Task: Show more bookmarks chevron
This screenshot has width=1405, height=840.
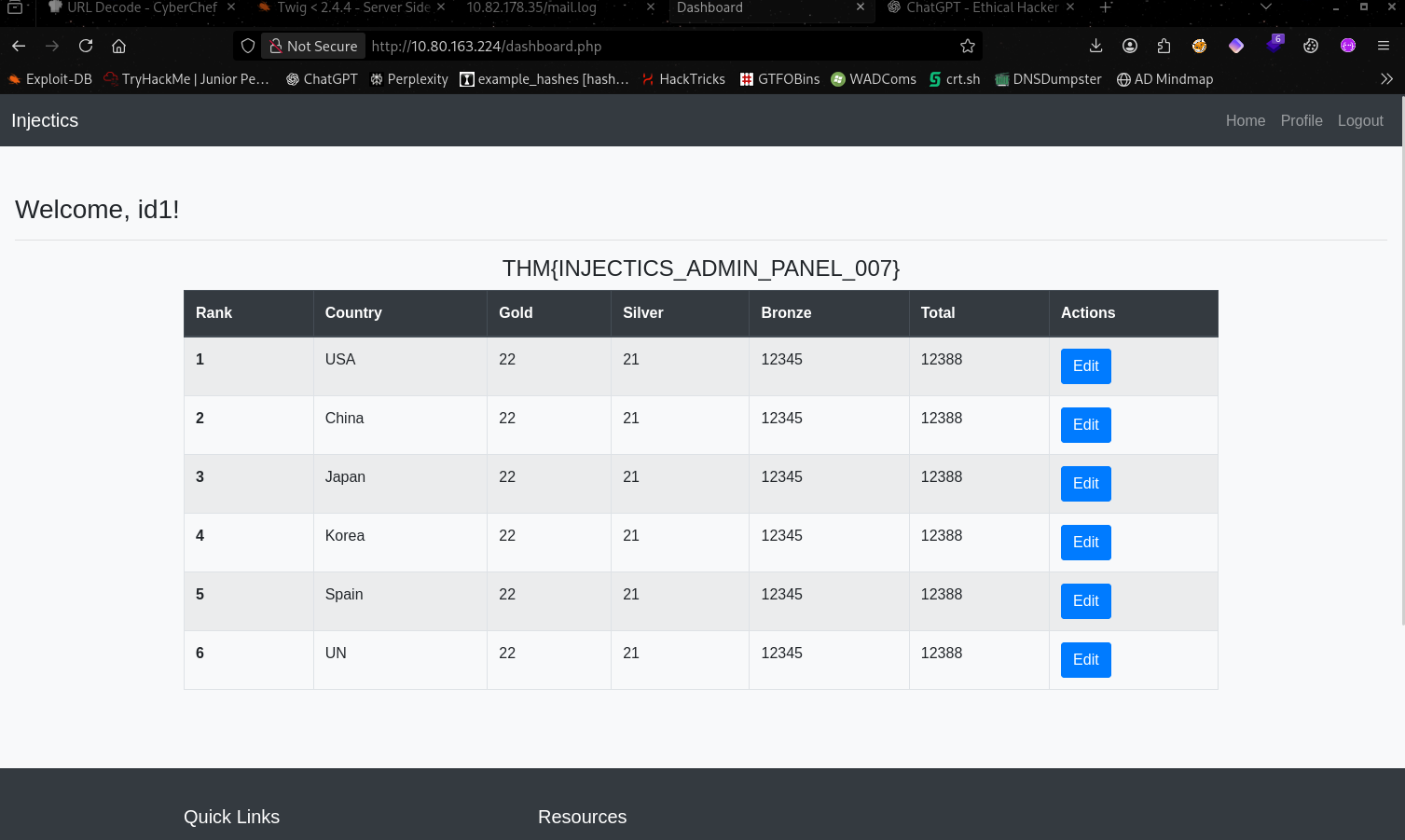Action: [x=1386, y=79]
